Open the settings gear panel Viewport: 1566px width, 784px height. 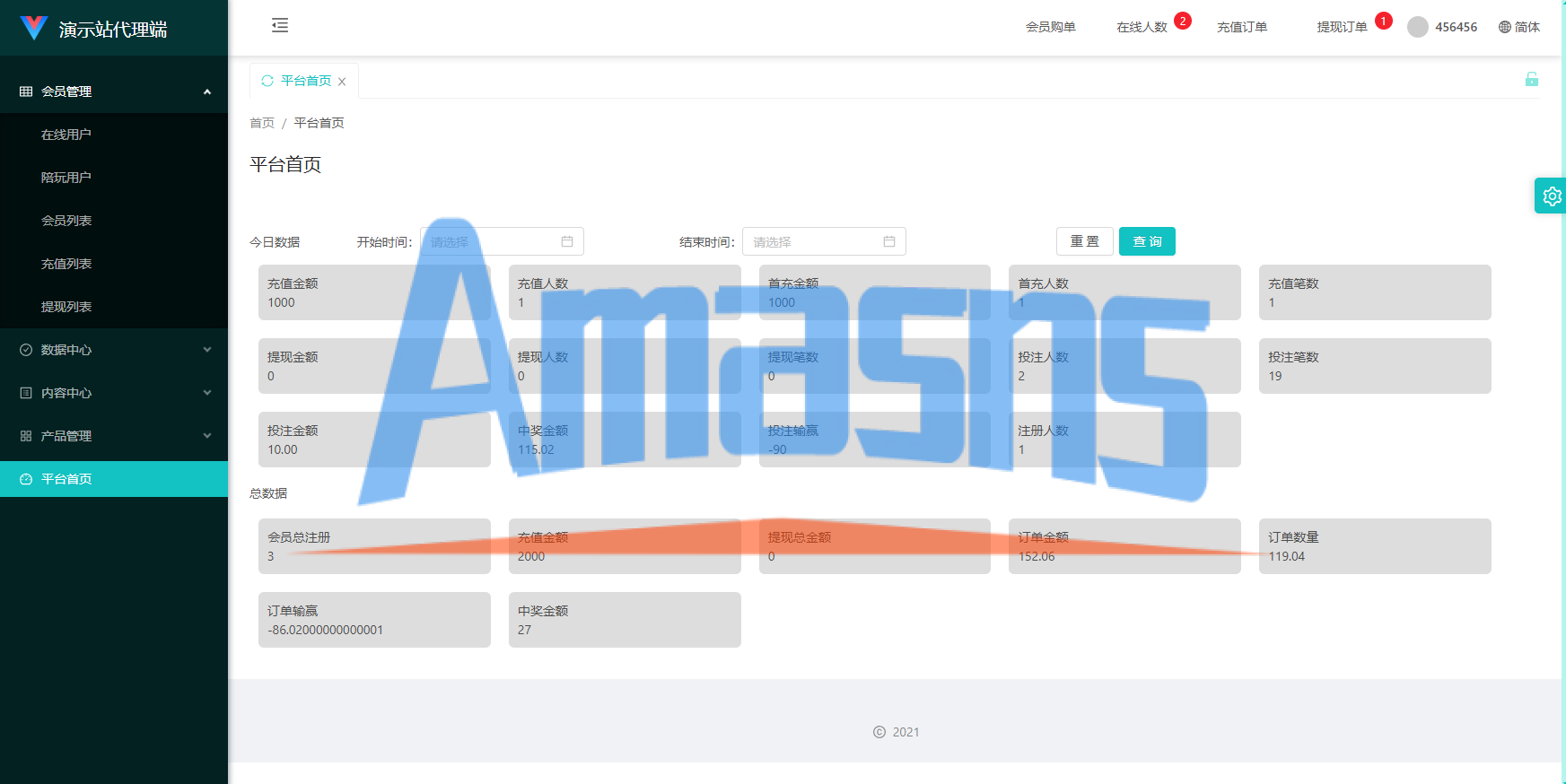[1552, 196]
